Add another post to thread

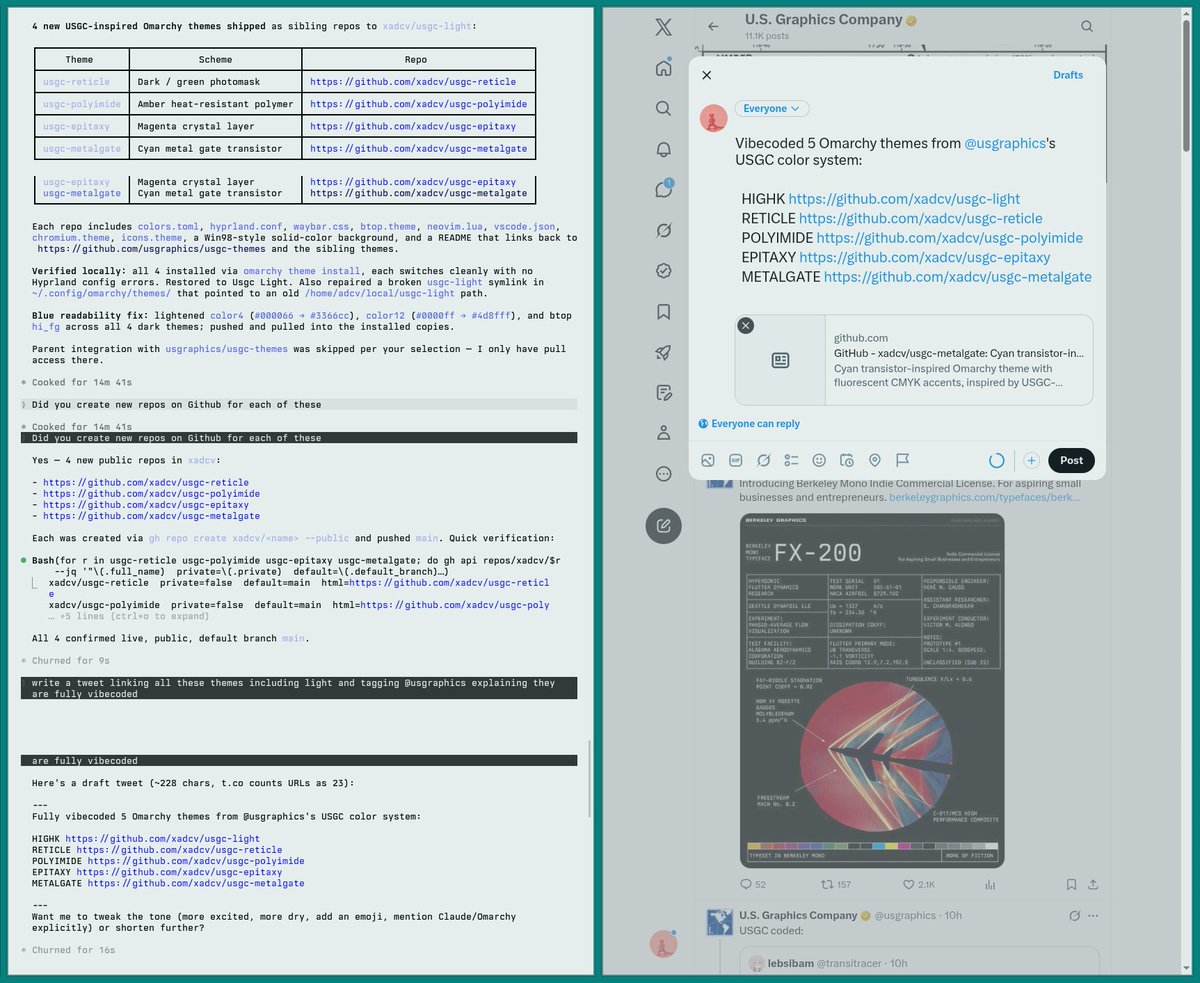click(1031, 460)
